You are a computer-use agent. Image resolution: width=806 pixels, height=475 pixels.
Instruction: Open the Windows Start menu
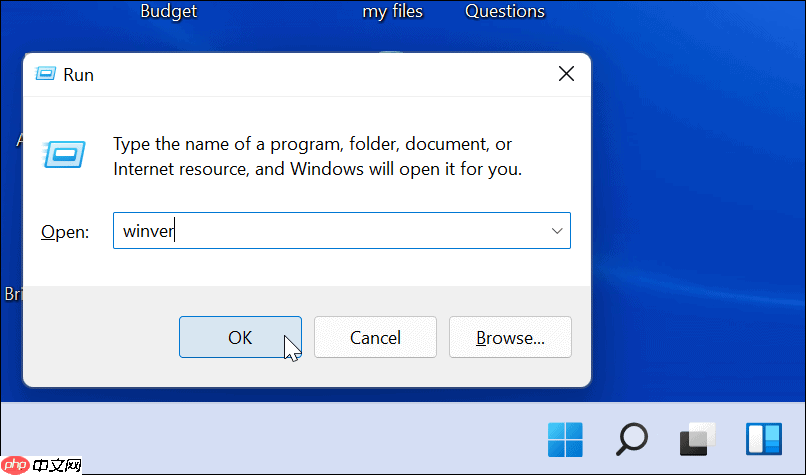[x=565, y=439]
